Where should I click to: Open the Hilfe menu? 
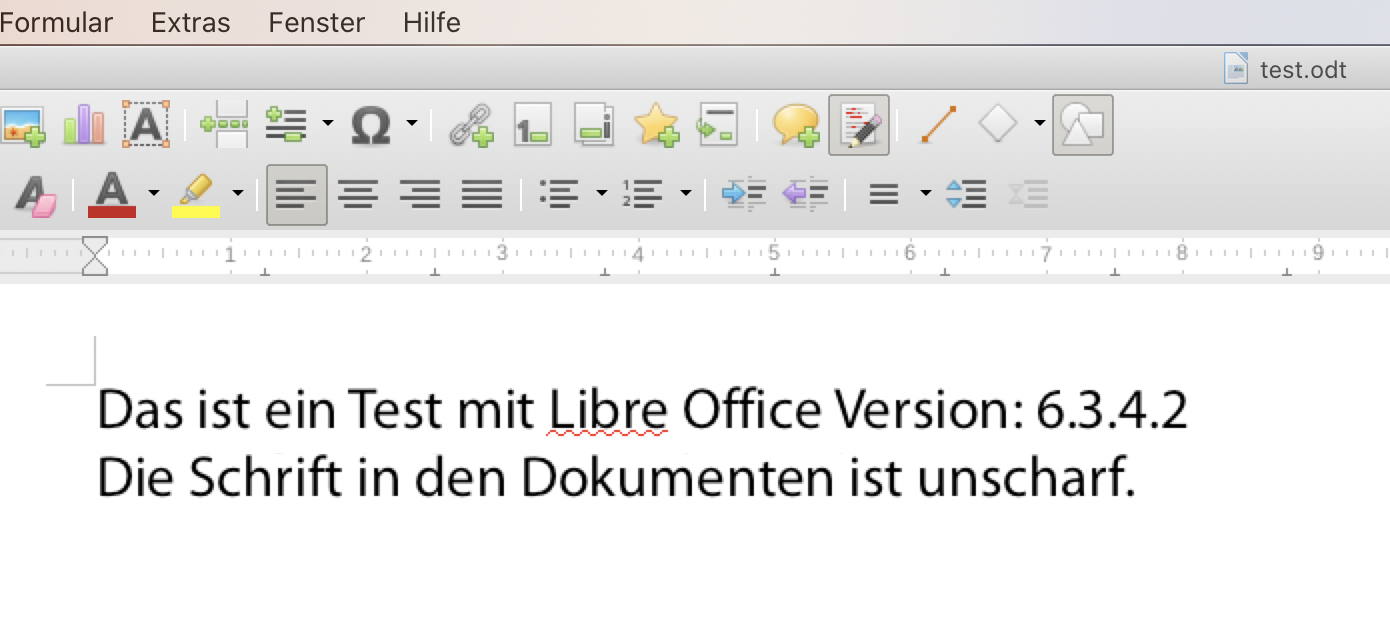(432, 22)
